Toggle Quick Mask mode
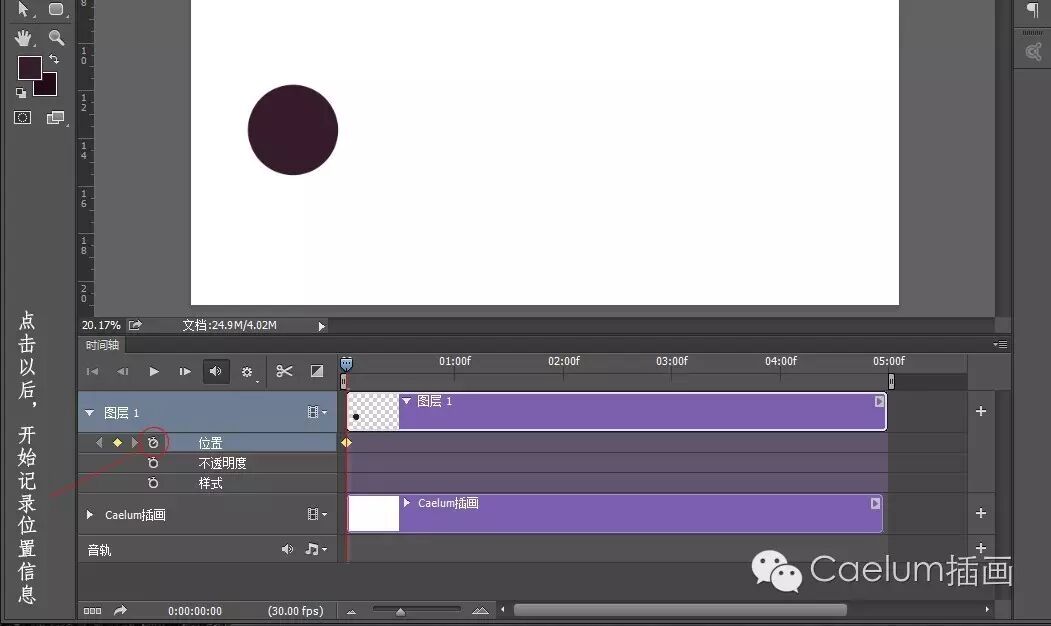Image resolution: width=1051 pixels, height=626 pixels. click(x=23, y=118)
